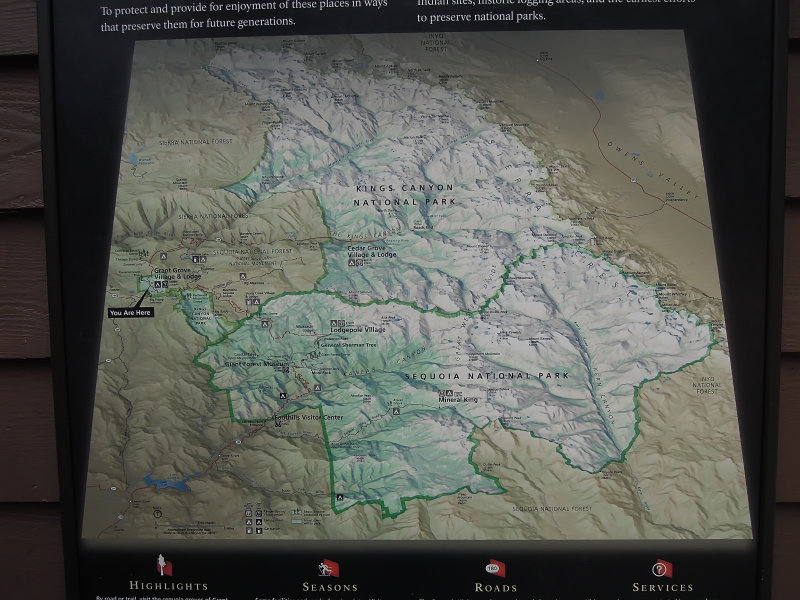800x600 pixels.
Task: Tap 'Cedar Grove Village & Lodge' on the map
Action: point(371,252)
